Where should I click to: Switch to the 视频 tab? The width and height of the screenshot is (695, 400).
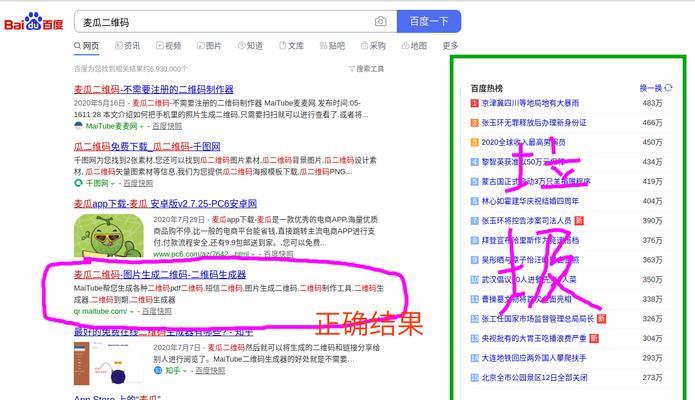pyautogui.click(x=168, y=46)
